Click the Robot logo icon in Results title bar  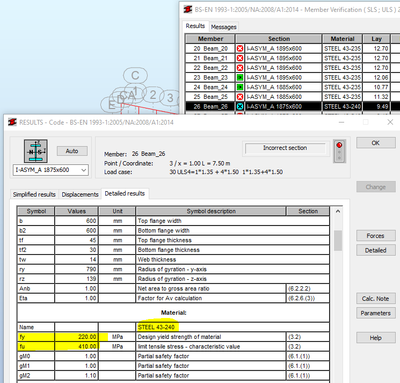[12, 122]
